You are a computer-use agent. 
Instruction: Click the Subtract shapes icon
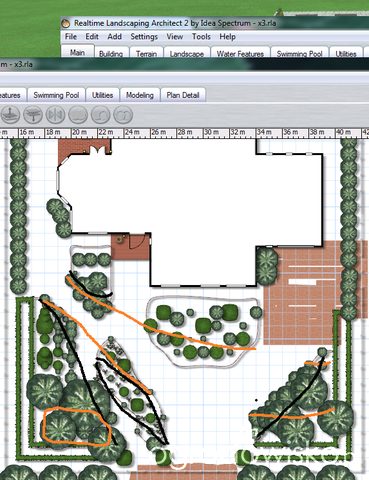[x=101, y=115]
